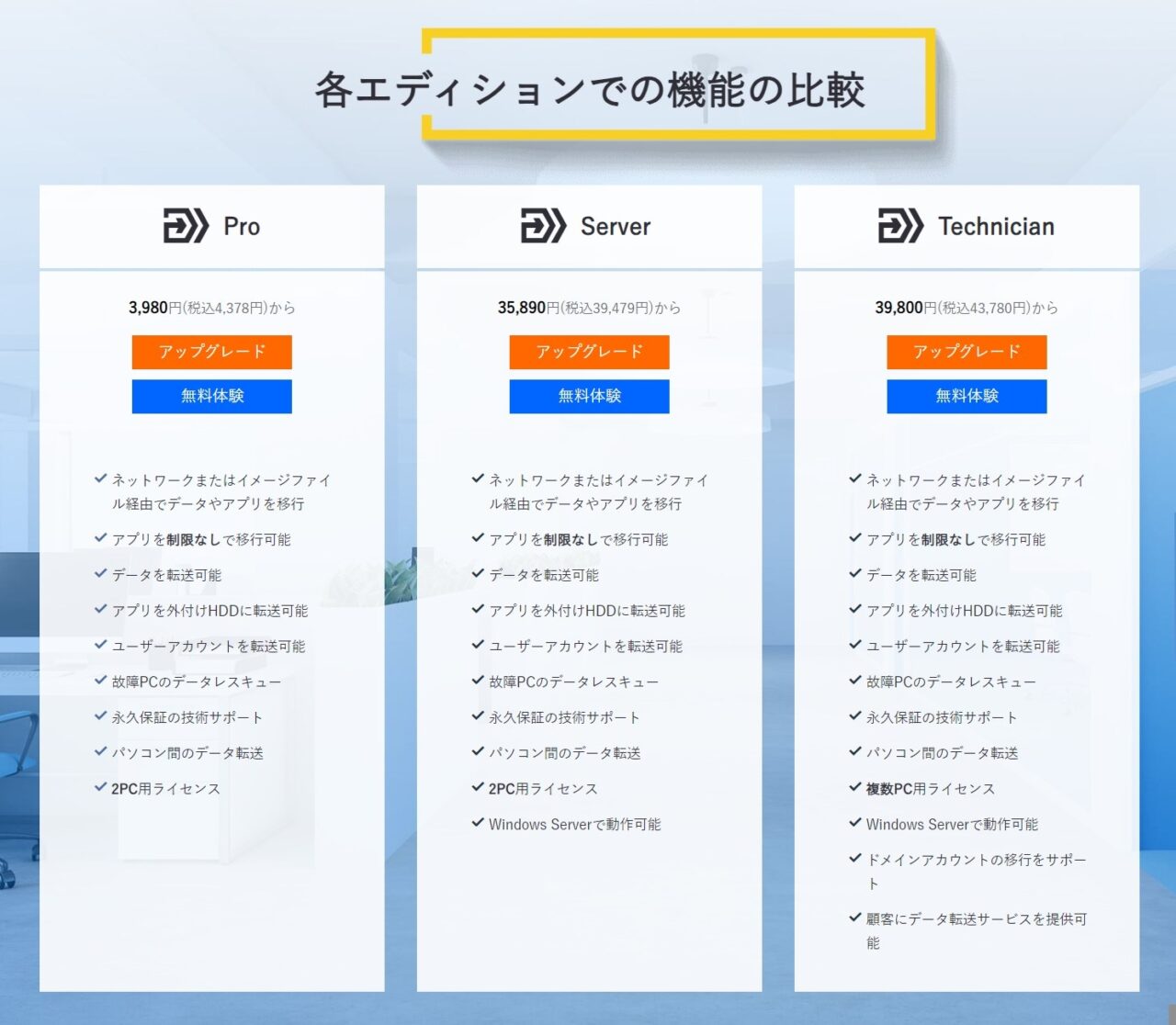Screen dimensions: 1176x1025
Task: Click Server's 故障PCのデータレスキュー feature
Action: pos(573,682)
